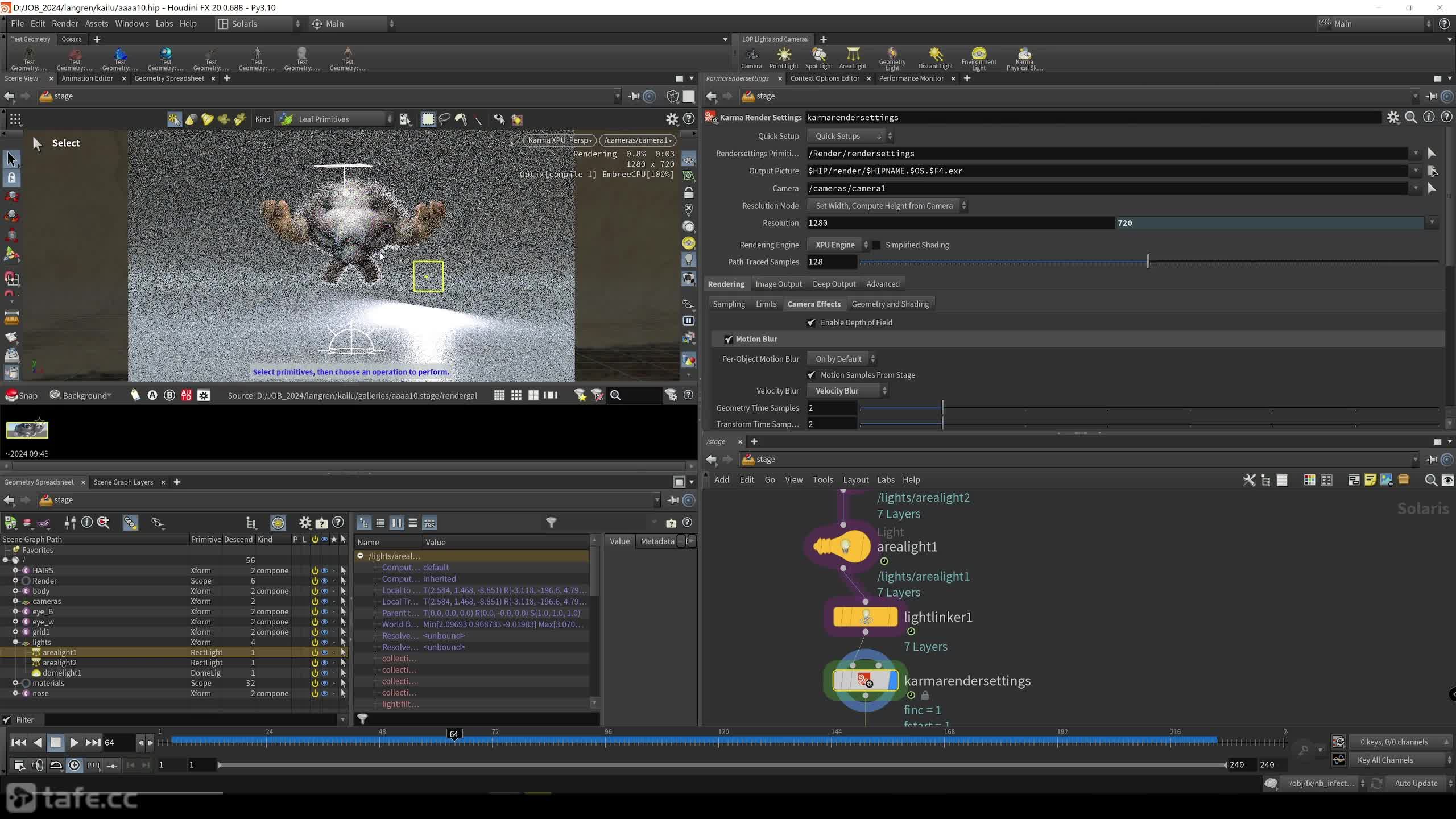Select the Snap toggle icon
Viewport: 1456px width, 819px height.
[10, 395]
